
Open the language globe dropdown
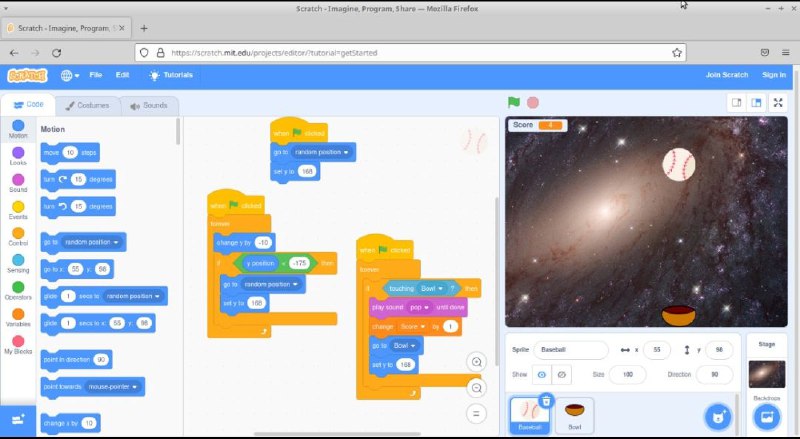click(70, 75)
